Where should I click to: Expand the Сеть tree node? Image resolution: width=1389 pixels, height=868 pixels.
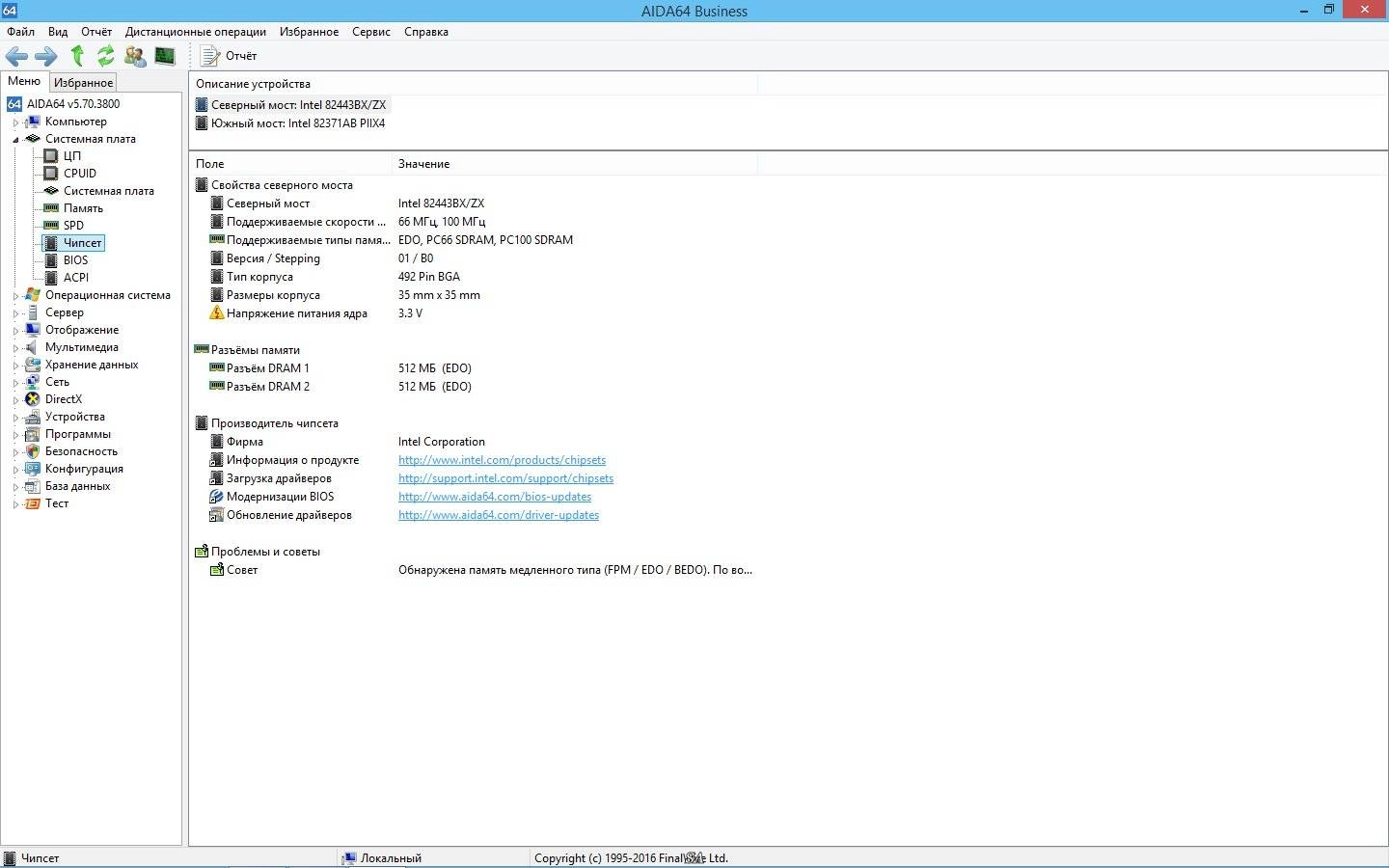[x=15, y=383]
